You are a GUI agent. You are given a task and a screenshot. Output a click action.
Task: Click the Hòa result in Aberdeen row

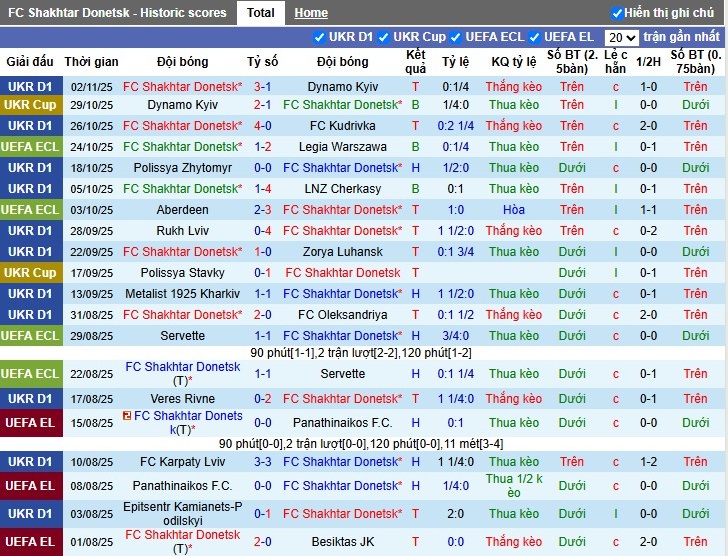pyautogui.click(x=514, y=210)
